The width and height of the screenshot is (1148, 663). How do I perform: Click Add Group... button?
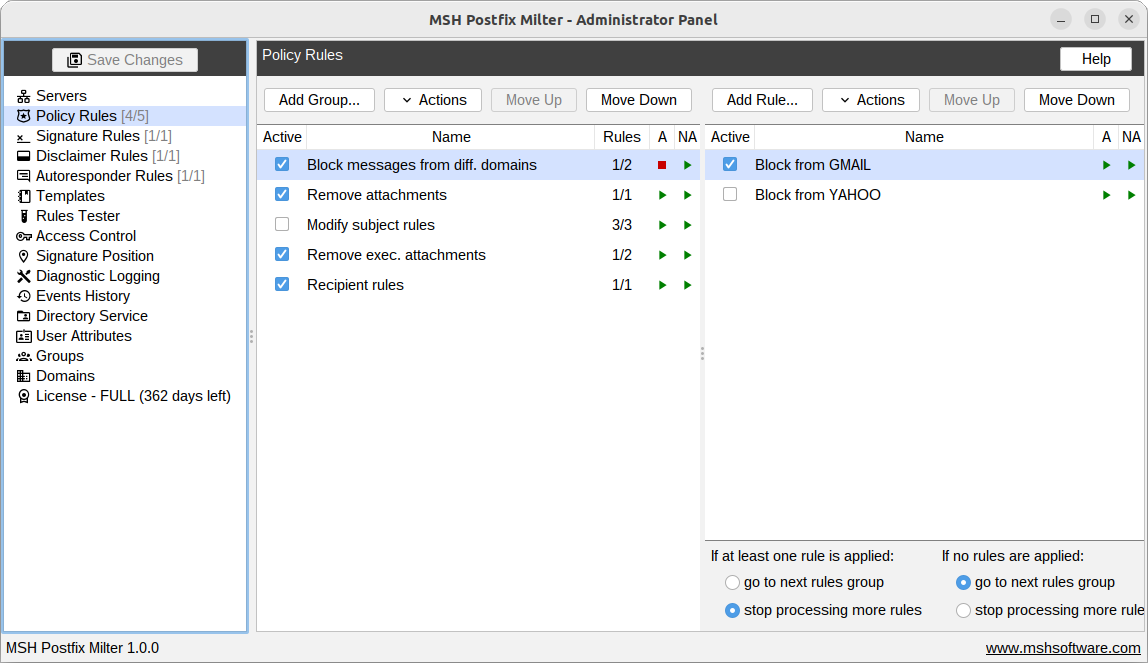coord(319,100)
